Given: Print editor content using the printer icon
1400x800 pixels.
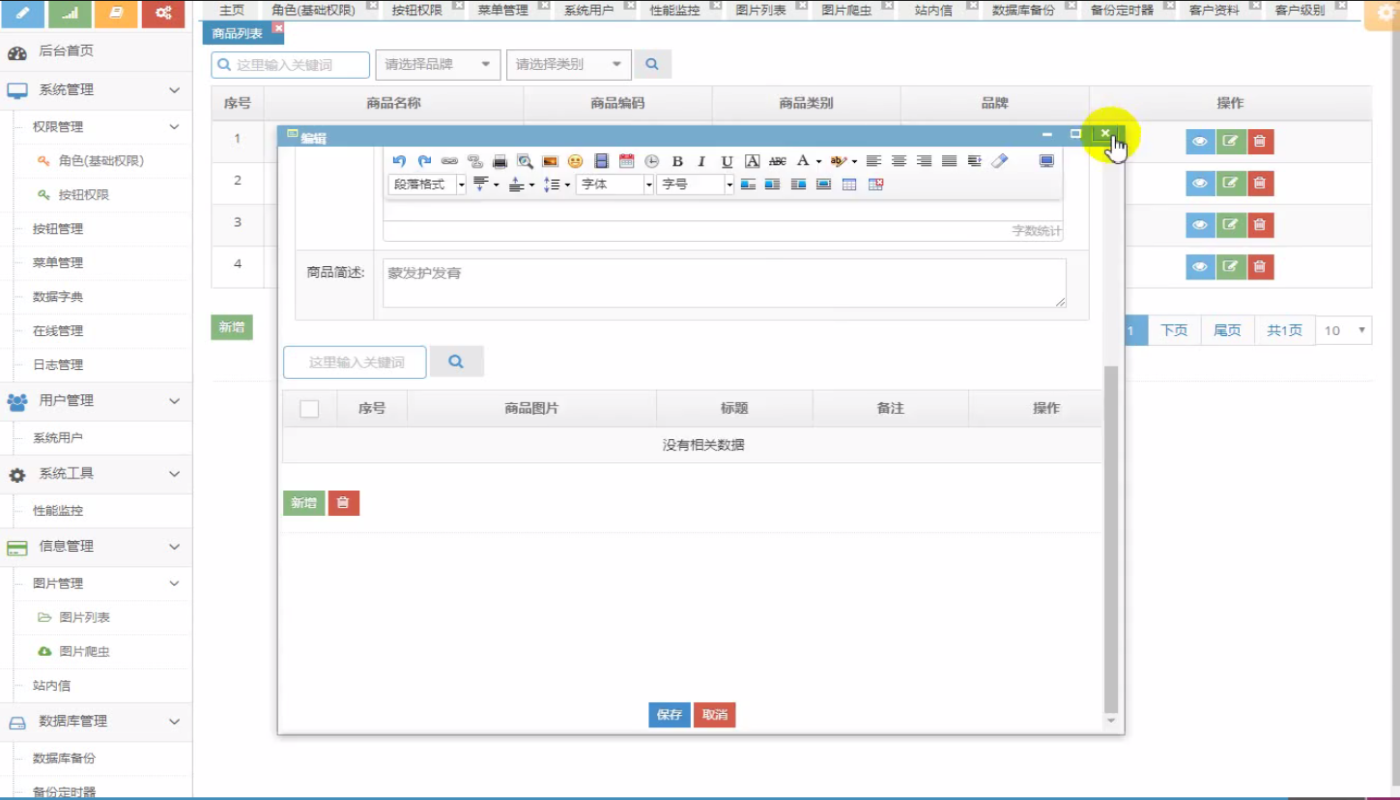Looking at the screenshot, I should pos(500,161).
